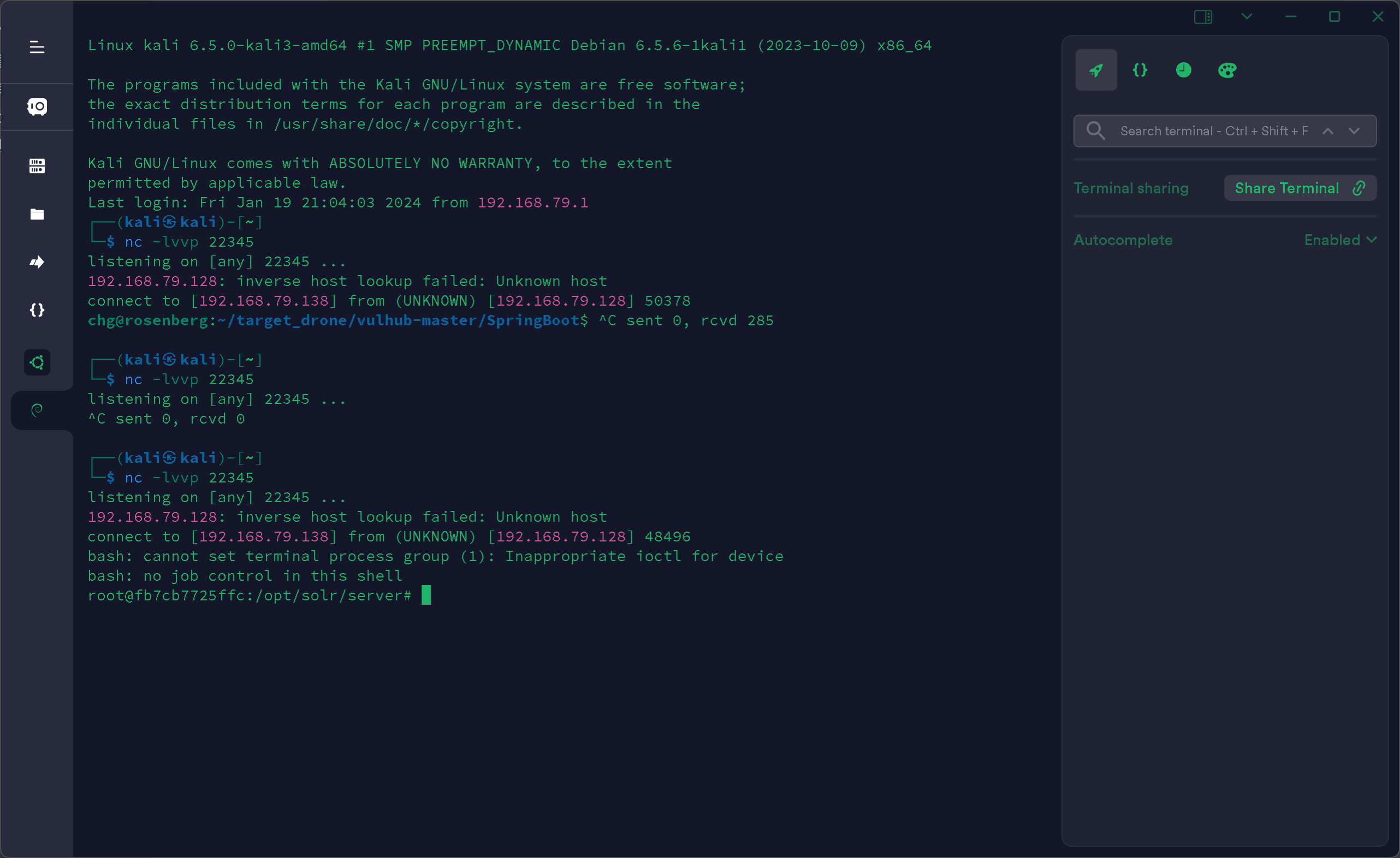This screenshot has width=1400, height=858.
Task: Open the Hosts server icon in sidebar
Action: click(37, 166)
